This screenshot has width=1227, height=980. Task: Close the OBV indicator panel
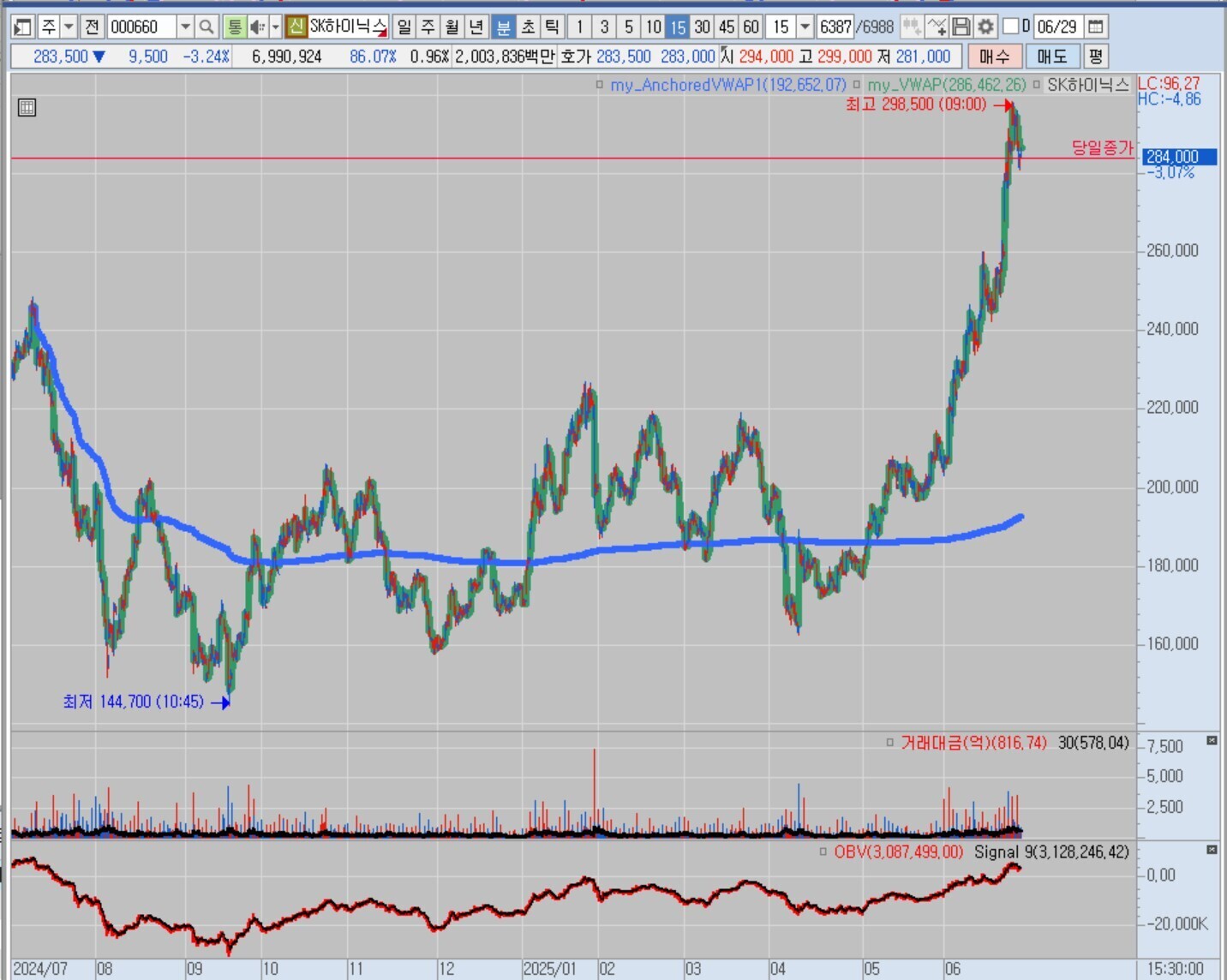click(1212, 850)
